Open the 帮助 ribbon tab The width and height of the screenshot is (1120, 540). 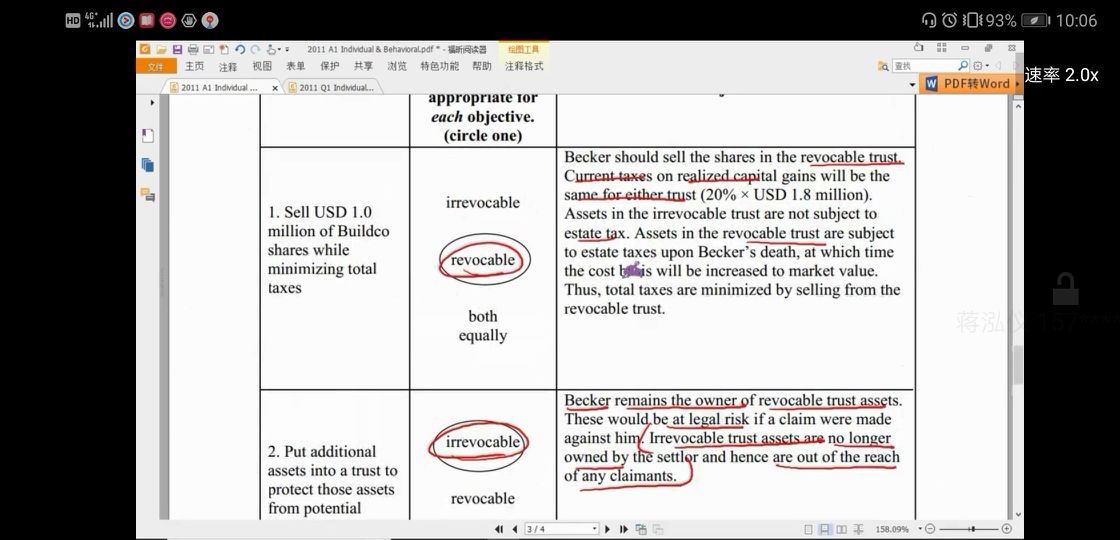(481, 66)
